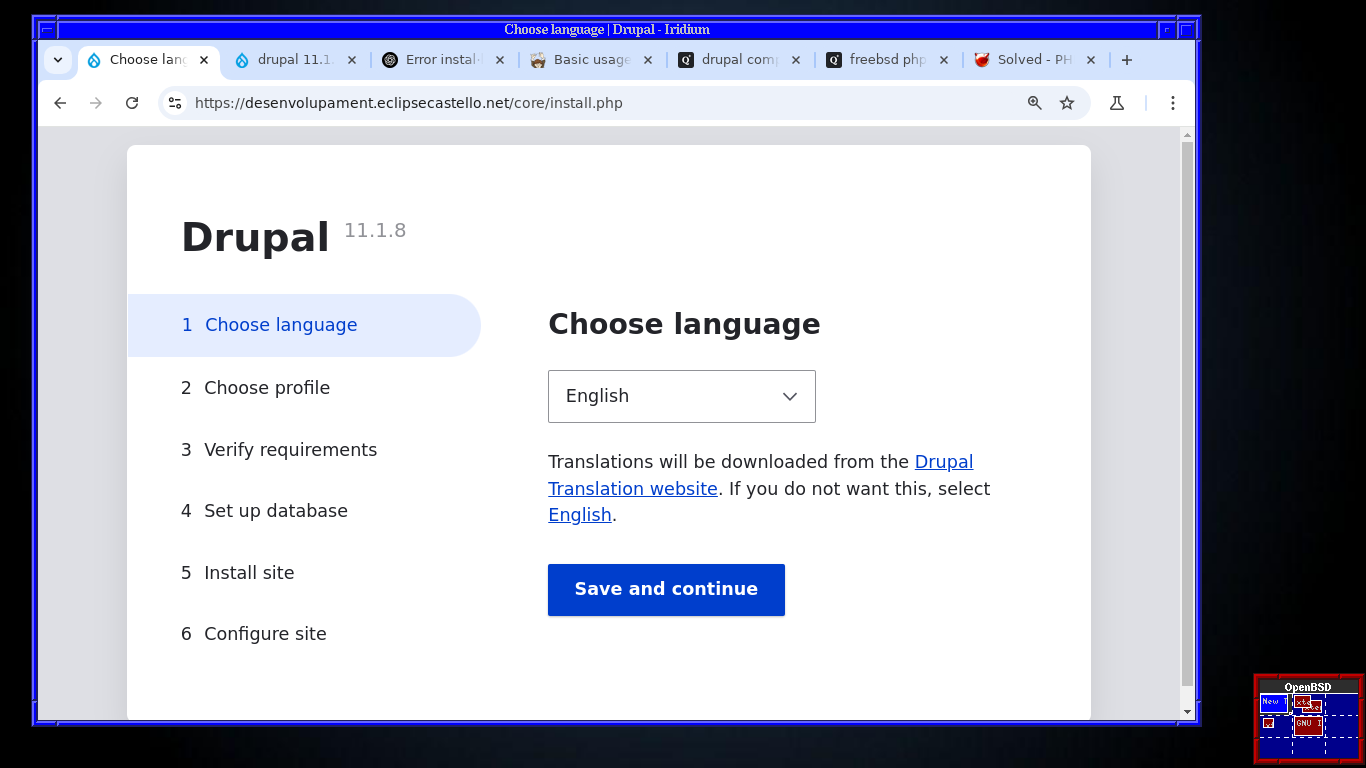Close the 'Choose language' tab
Screen dimensions: 1366x768
pyautogui.click(x=204, y=60)
